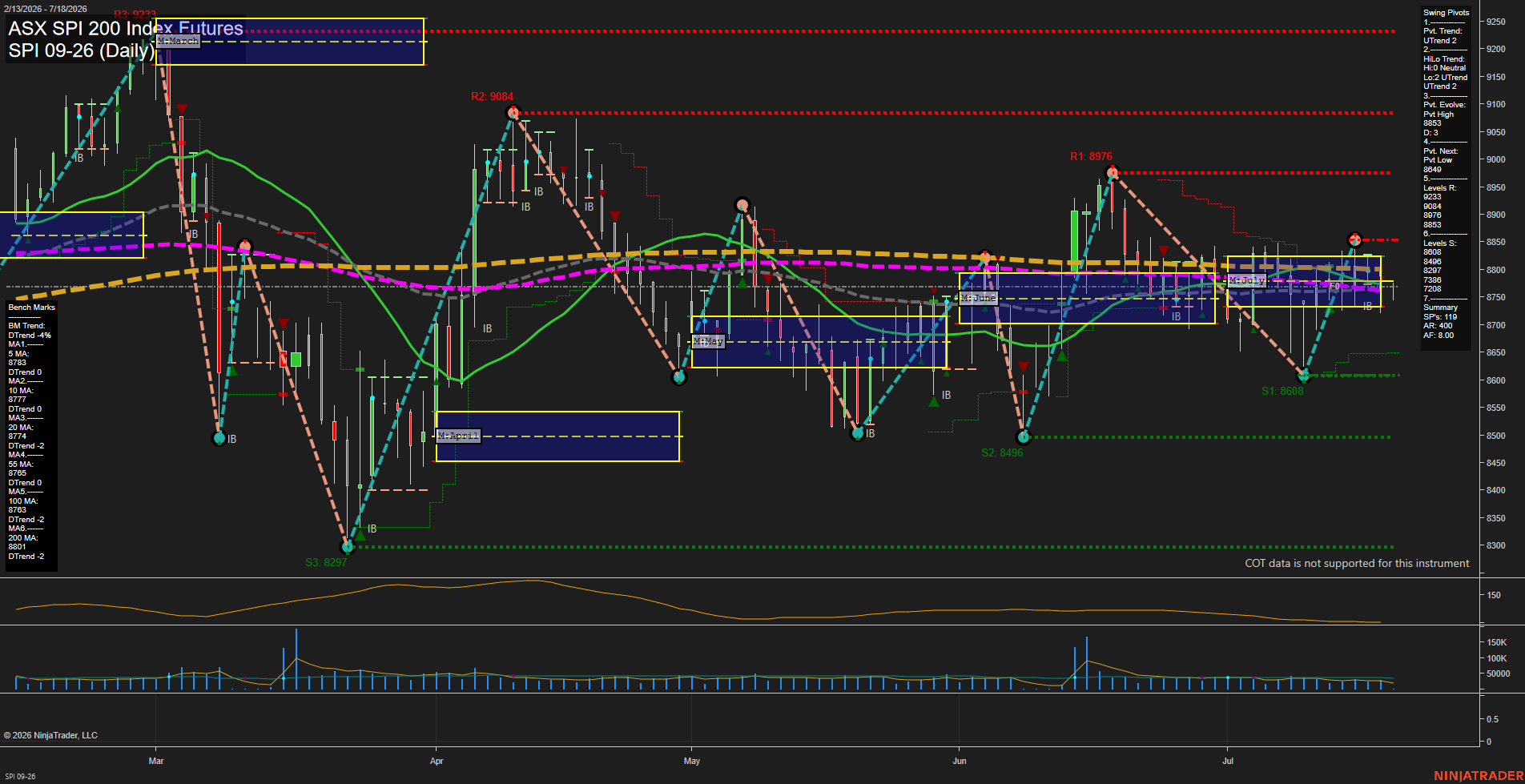Click the 150K volume axis label
The image size is (1525, 784).
1497,642
